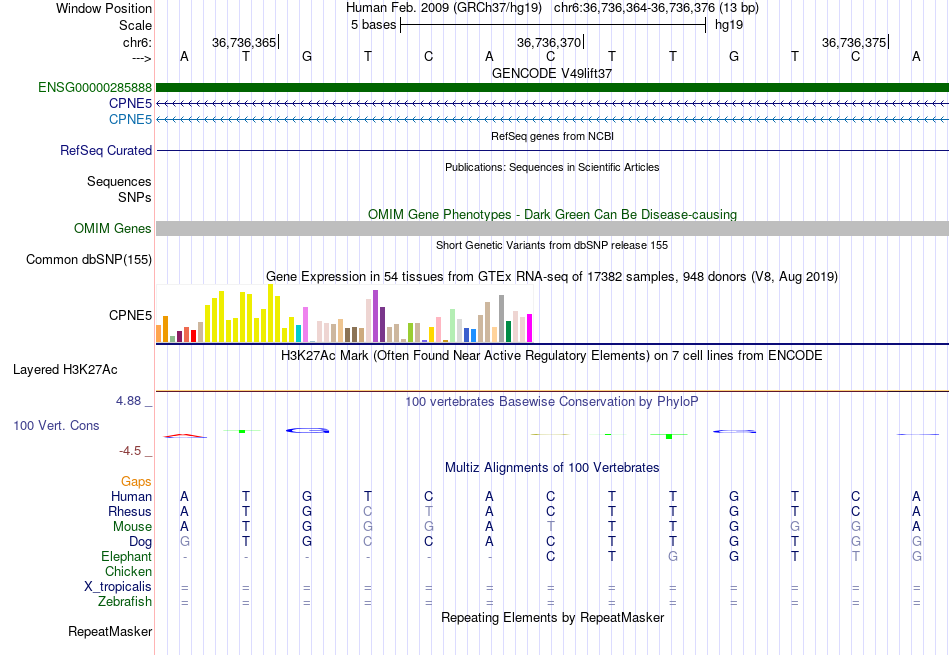950x655 pixels.
Task: Click the RepeatMasker track label
Action: tap(110, 631)
